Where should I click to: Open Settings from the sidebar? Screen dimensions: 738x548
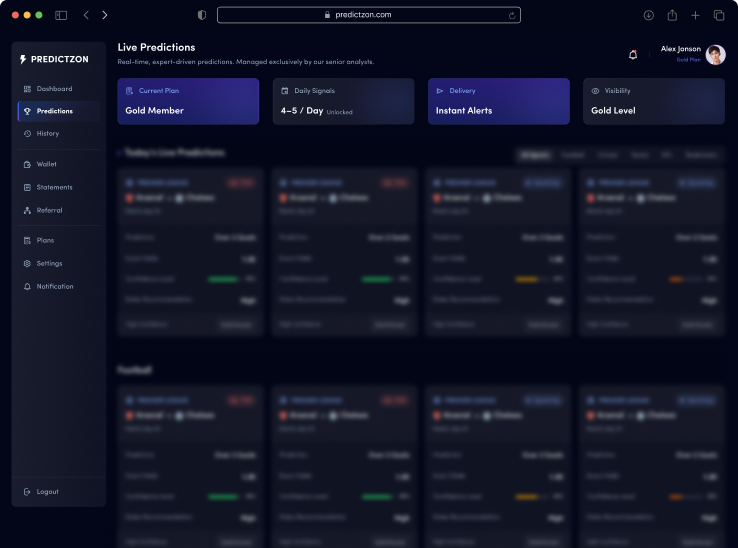(49, 263)
